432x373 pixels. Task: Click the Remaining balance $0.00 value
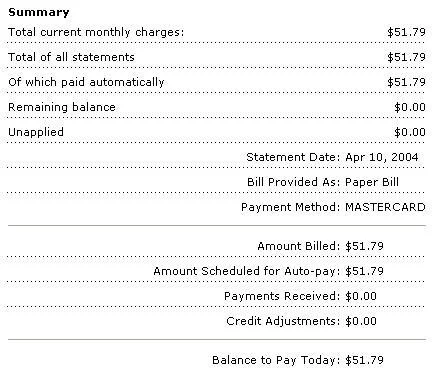[410, 107]
